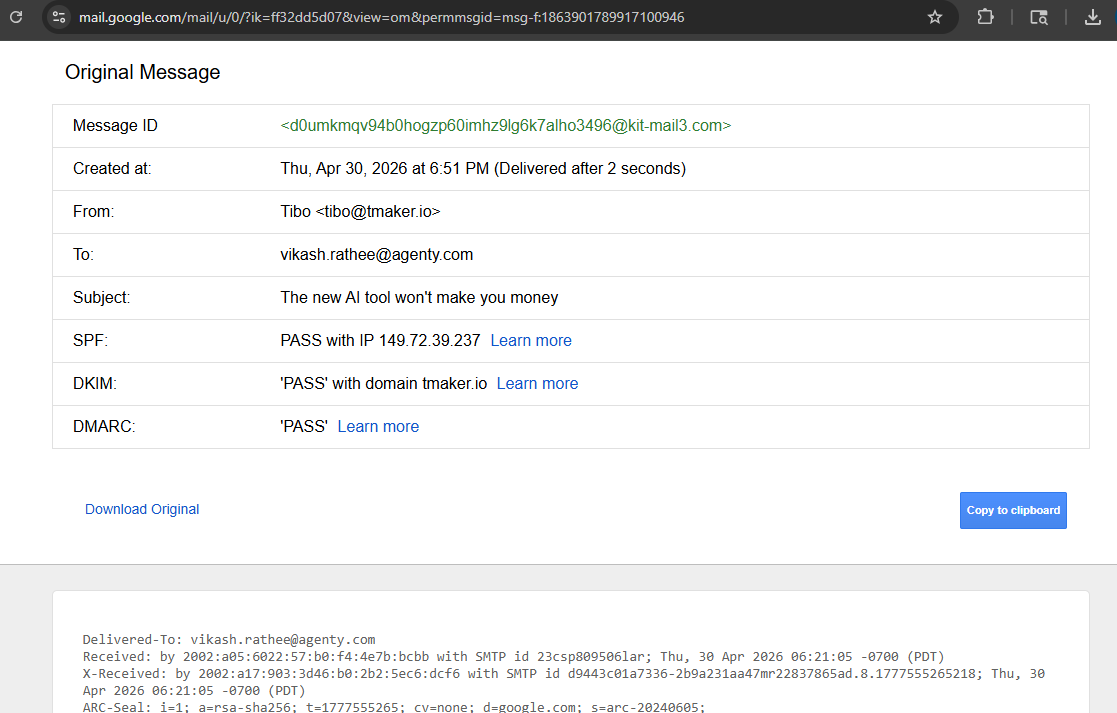The image size is (1117, 713).
Task: Click the 'Message ID' row label
Action: click(115, 125)
